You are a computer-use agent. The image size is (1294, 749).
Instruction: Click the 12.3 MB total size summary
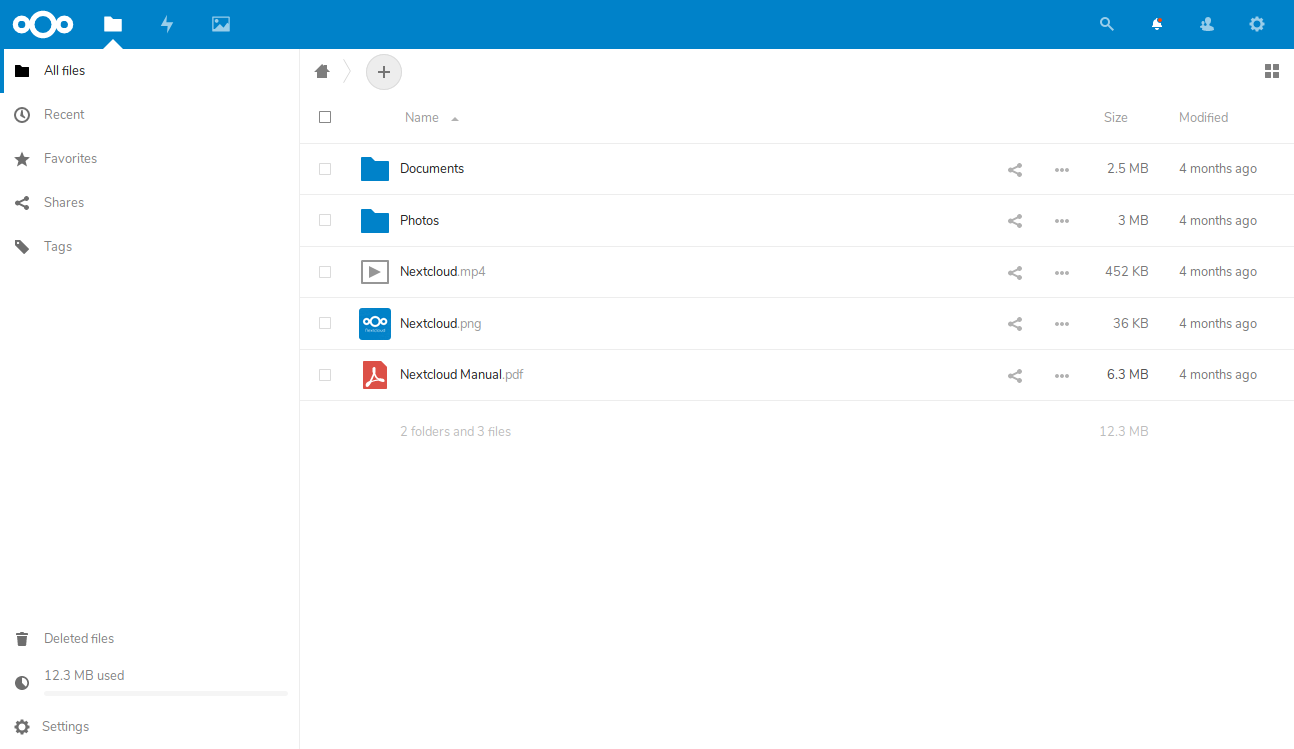click(x=1123, y=432)
